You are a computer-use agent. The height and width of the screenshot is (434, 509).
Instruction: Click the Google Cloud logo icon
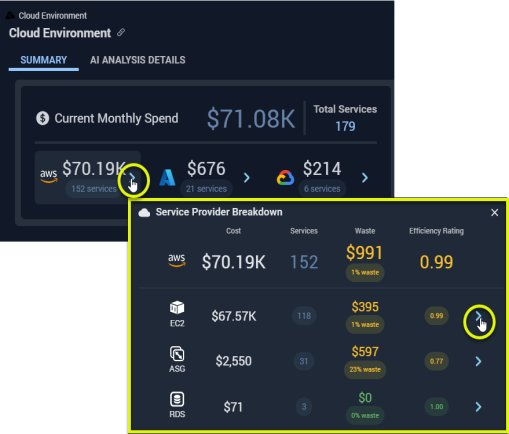click(x=285, y=178)
